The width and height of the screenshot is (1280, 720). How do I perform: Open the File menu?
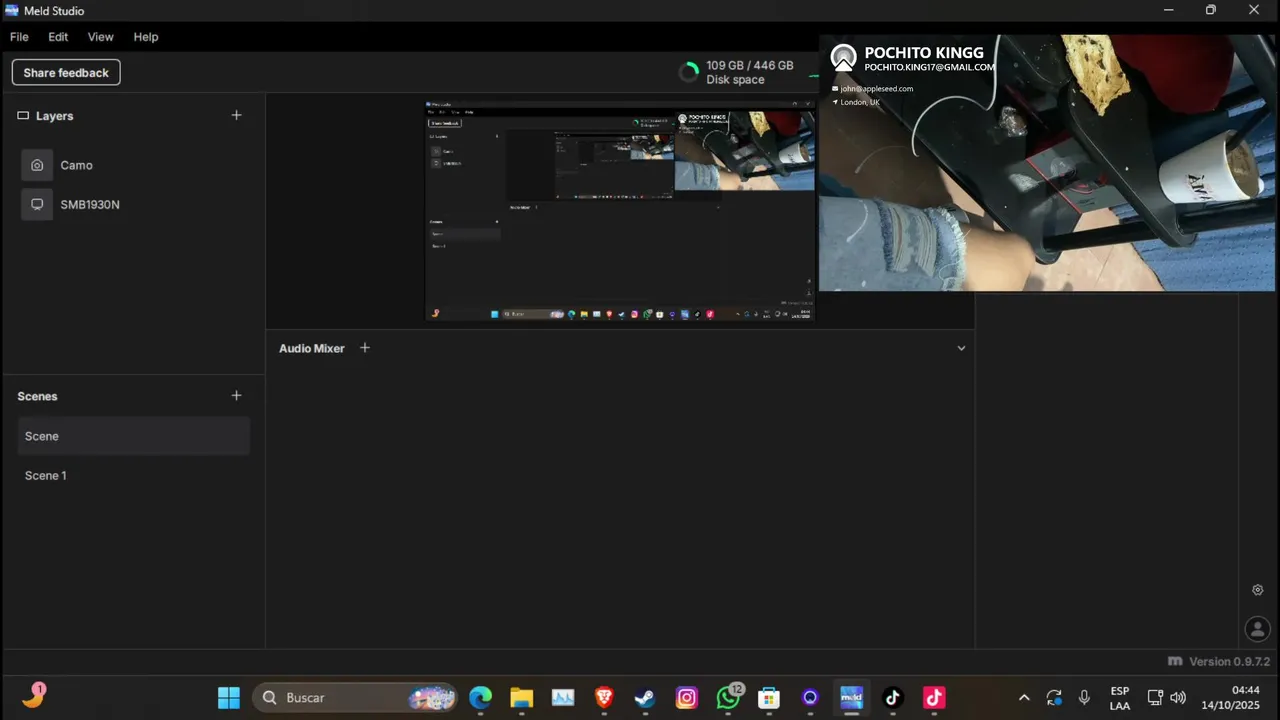click(x=19, y=37)
